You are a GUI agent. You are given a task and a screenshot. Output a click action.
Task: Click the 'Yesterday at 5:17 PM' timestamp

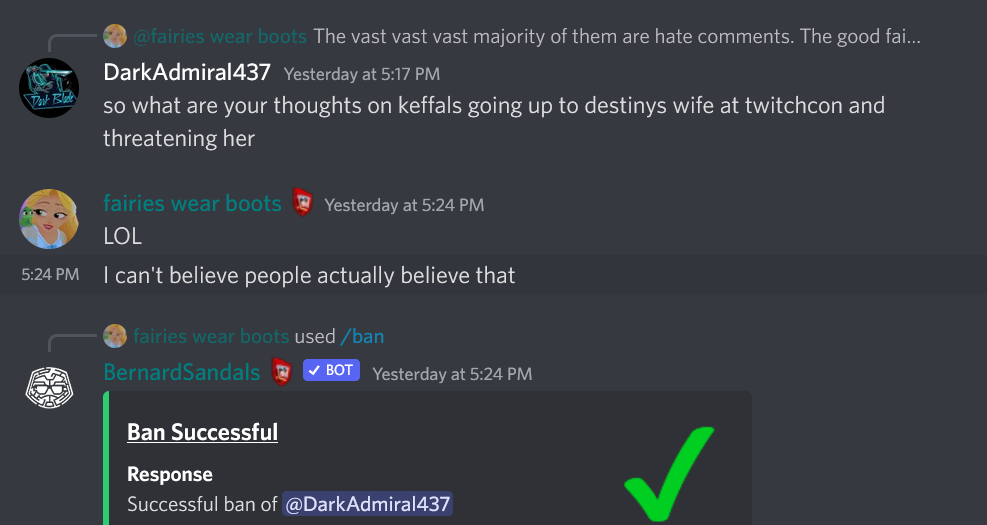(x=362, y=74)
